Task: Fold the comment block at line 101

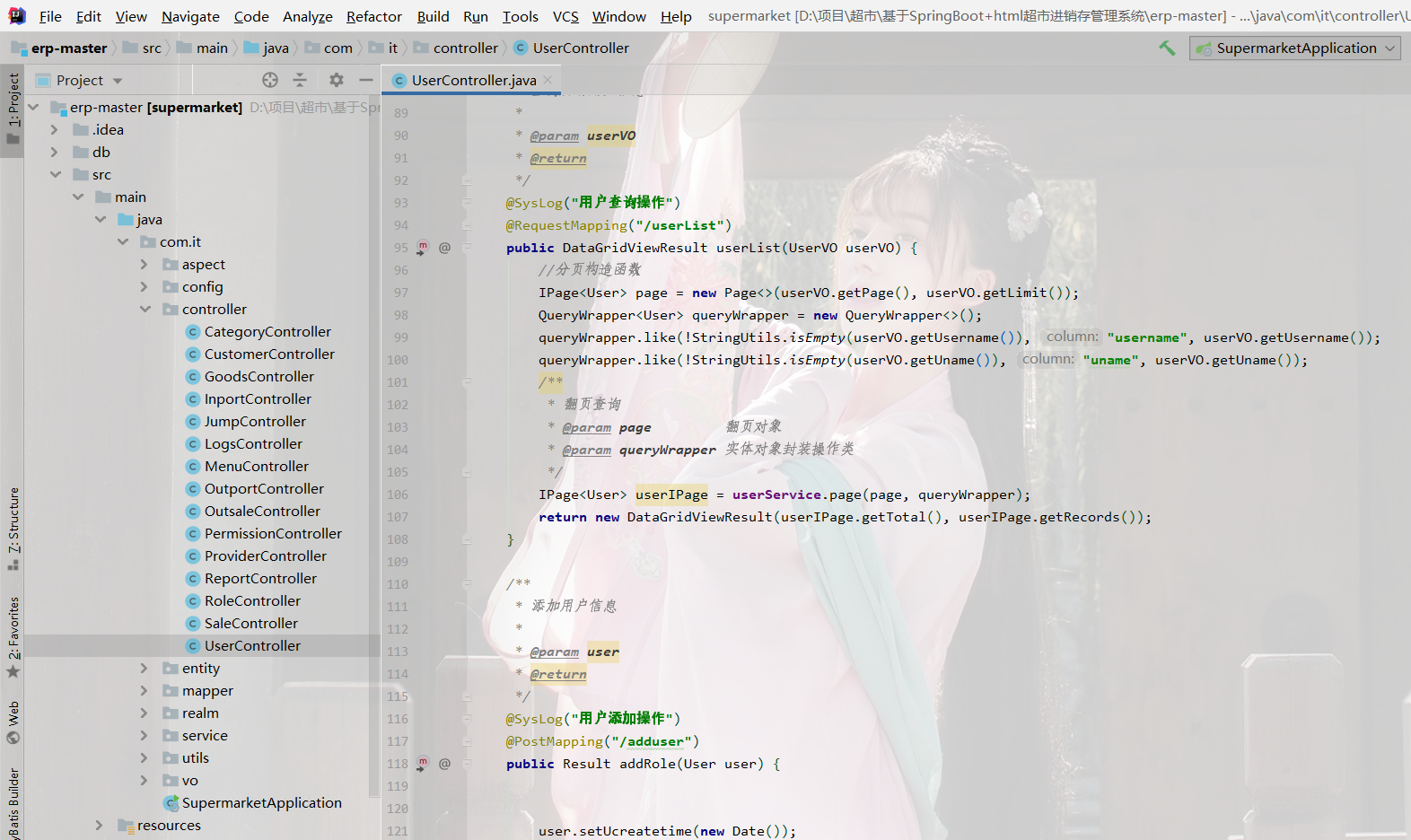Action: coord(467,382)
